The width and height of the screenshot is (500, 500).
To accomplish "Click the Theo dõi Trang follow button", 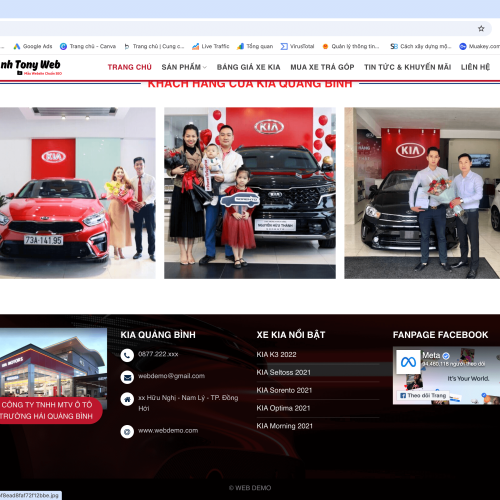I will pyautogui.click(x=423, y=395).
